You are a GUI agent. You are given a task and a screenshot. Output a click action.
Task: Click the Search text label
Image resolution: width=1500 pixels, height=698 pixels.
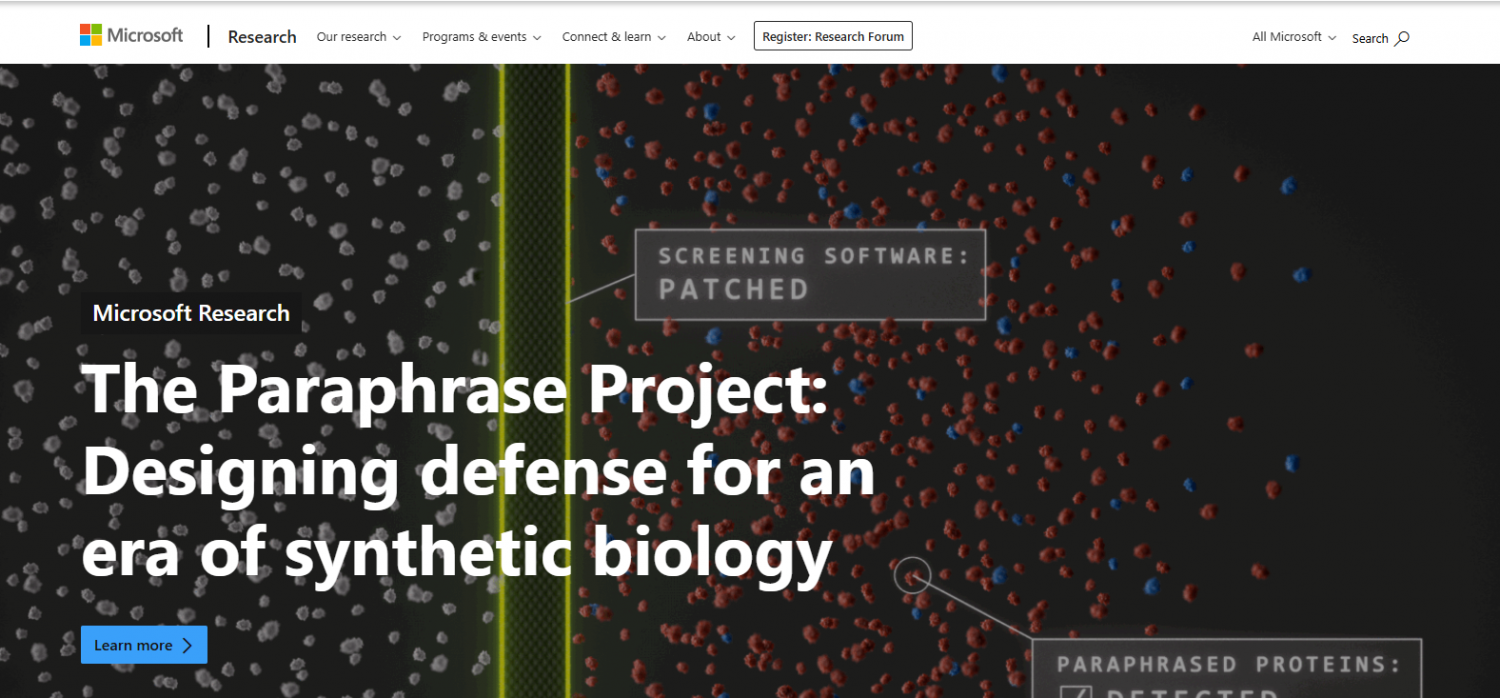[x=1369, y=38]
